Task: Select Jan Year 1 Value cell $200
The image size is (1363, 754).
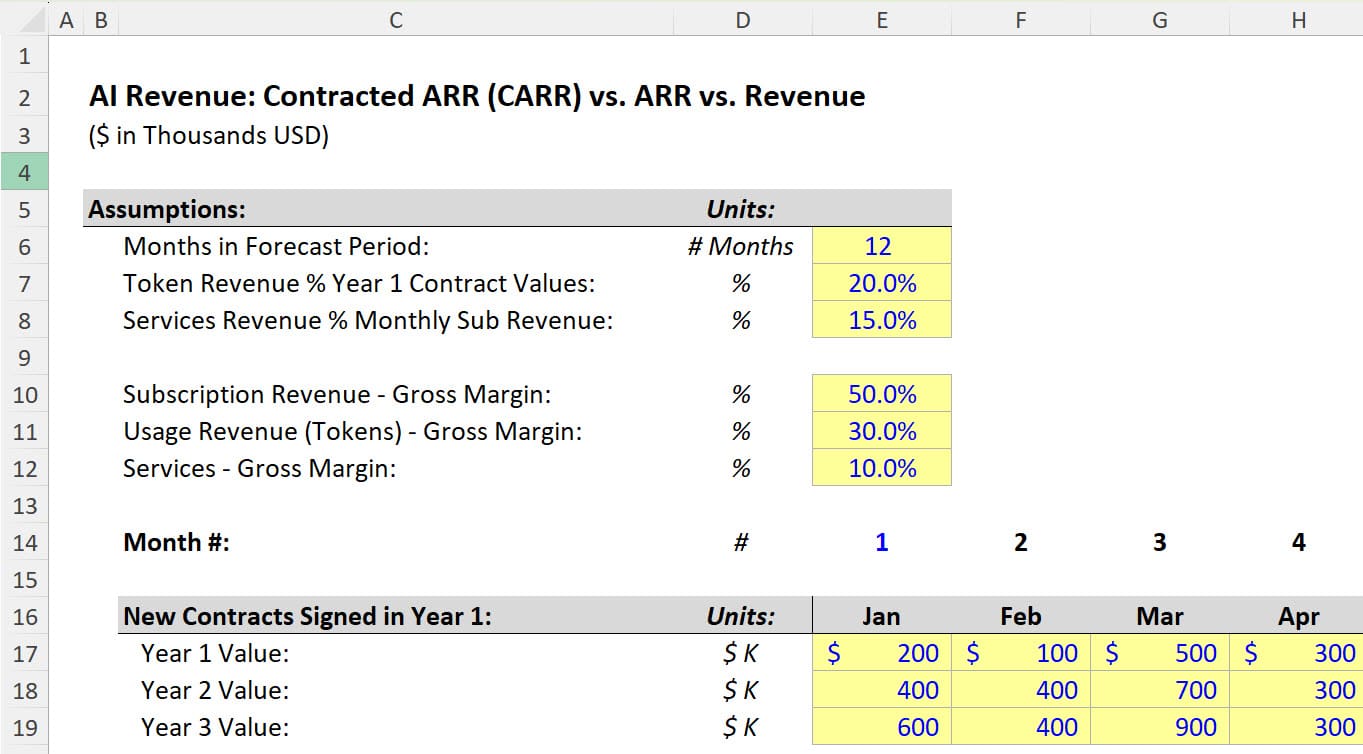Action: point(881,653)
